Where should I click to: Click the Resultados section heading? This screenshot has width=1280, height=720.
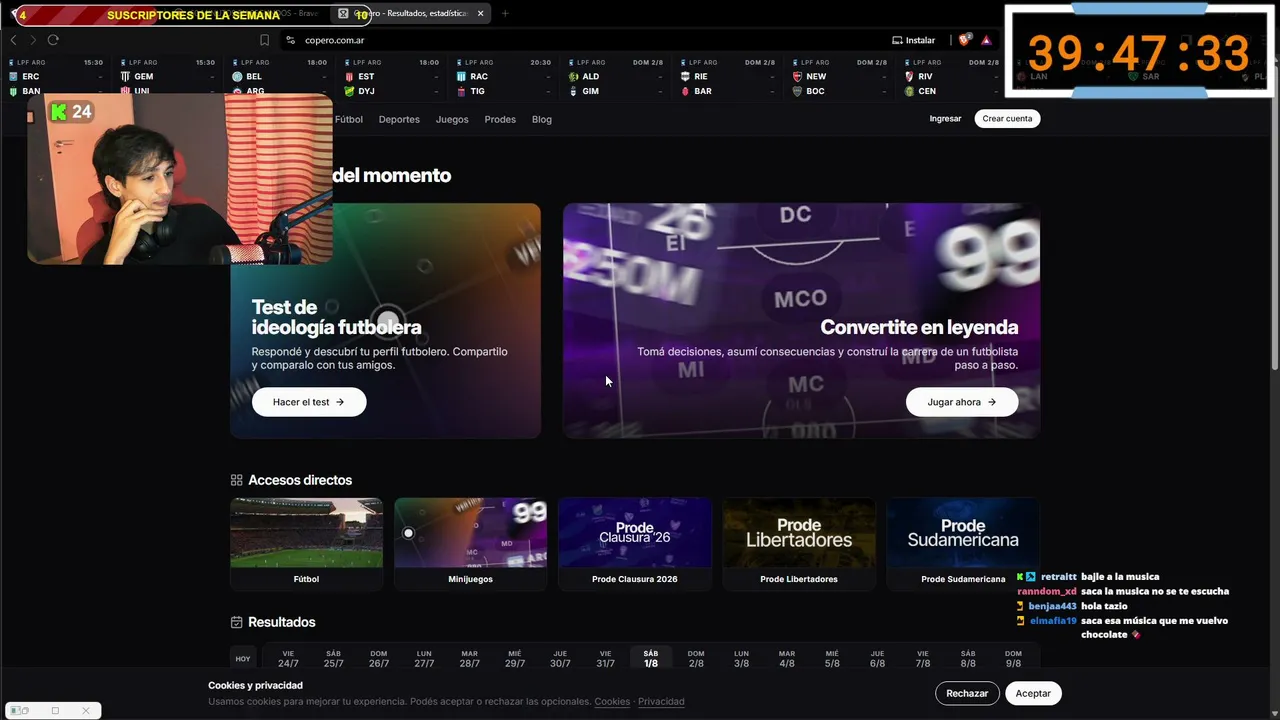pos(282,622)
